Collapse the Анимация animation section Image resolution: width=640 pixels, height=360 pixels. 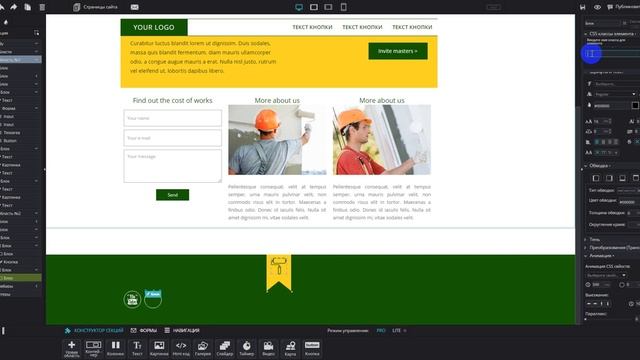point(600,256)
